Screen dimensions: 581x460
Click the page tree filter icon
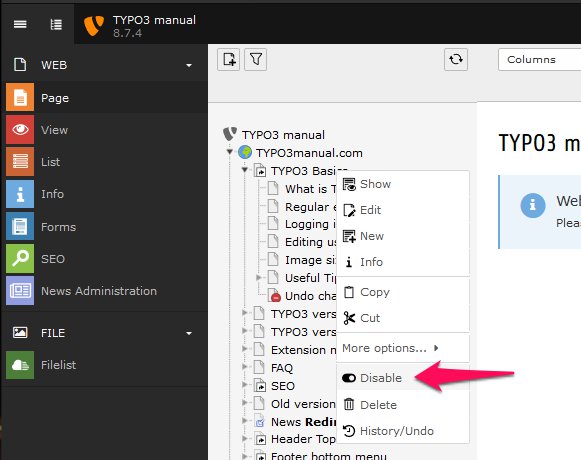point(256,59)
